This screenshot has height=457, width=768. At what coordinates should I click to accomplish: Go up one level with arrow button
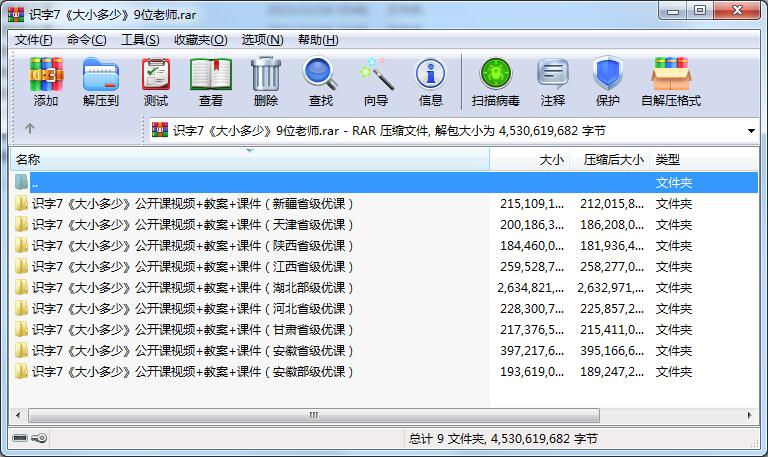(x=30, y=128)
